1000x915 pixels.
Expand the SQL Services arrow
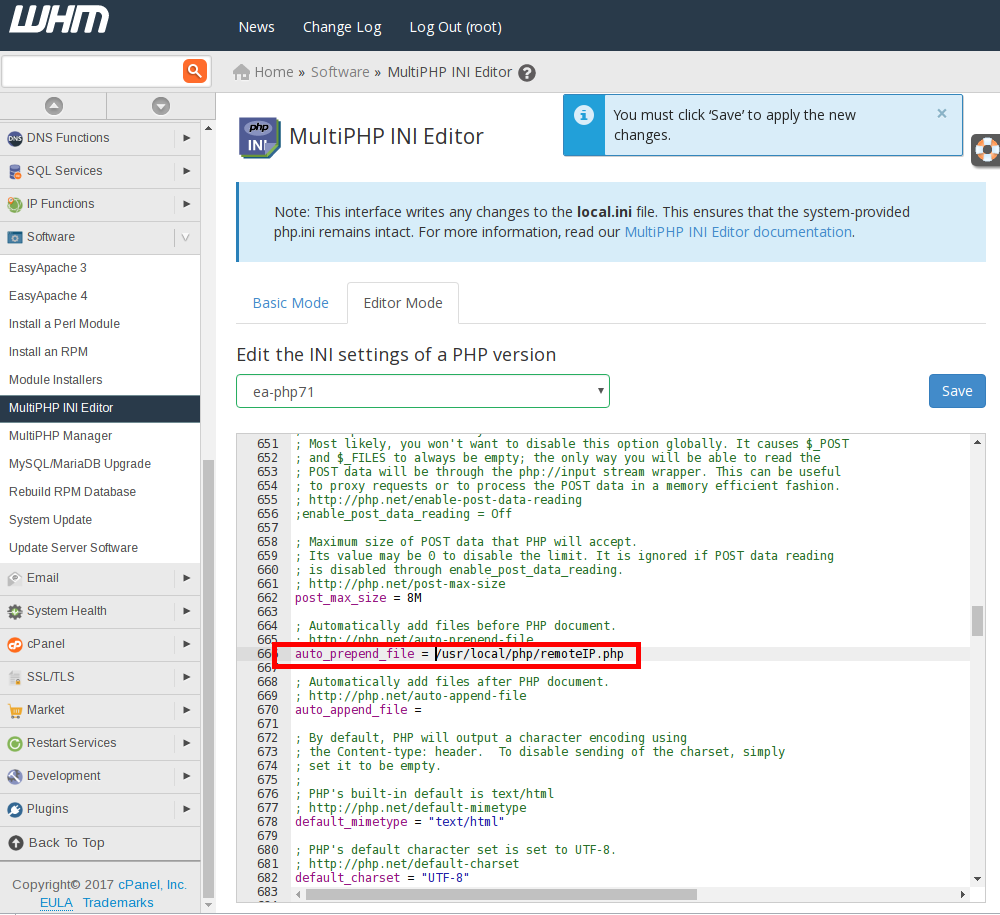point(186,171)
